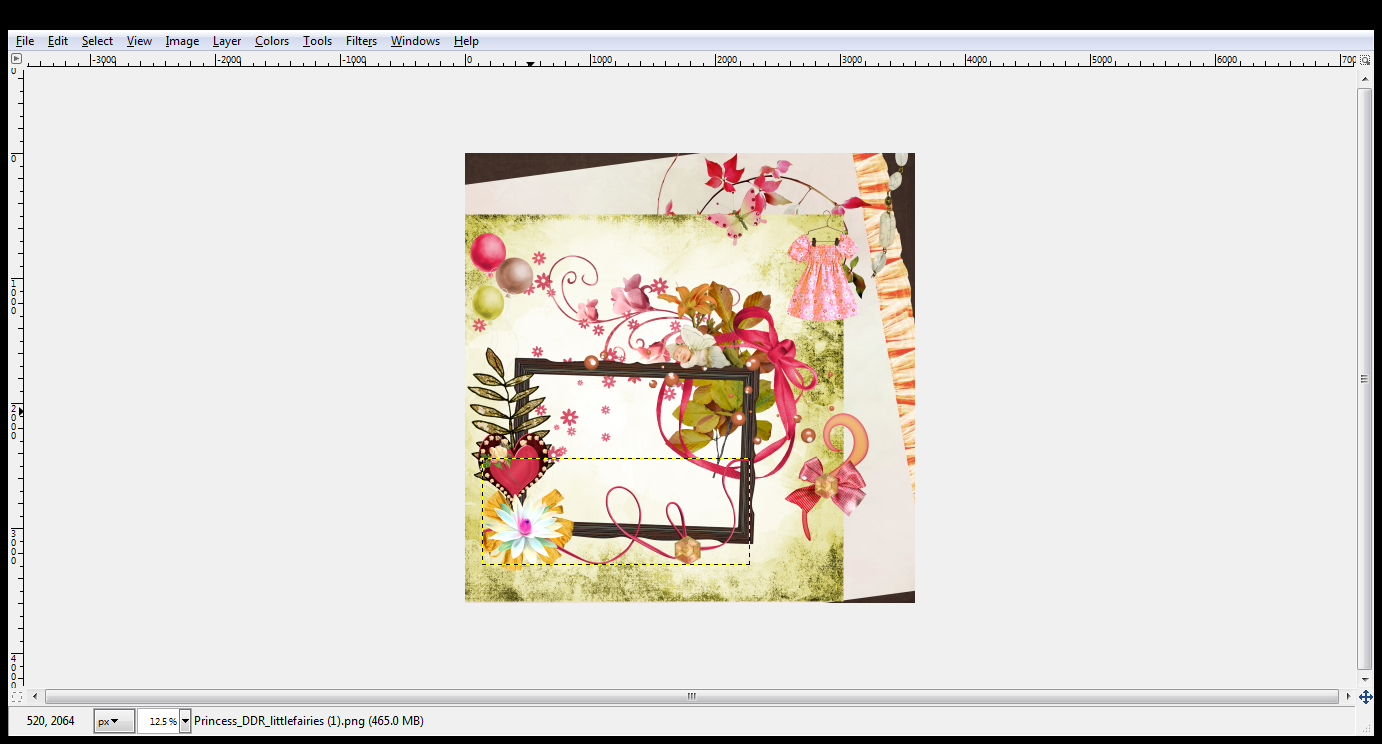Open the Tools menu
The height and width of the screenshot is (744, 1382).
[x=317, y=41]
